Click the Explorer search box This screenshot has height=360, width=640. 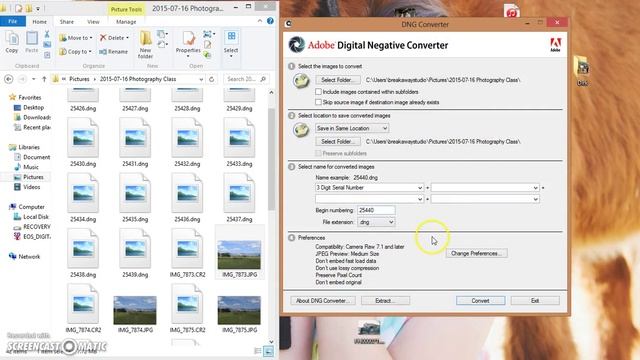[246, 79]
